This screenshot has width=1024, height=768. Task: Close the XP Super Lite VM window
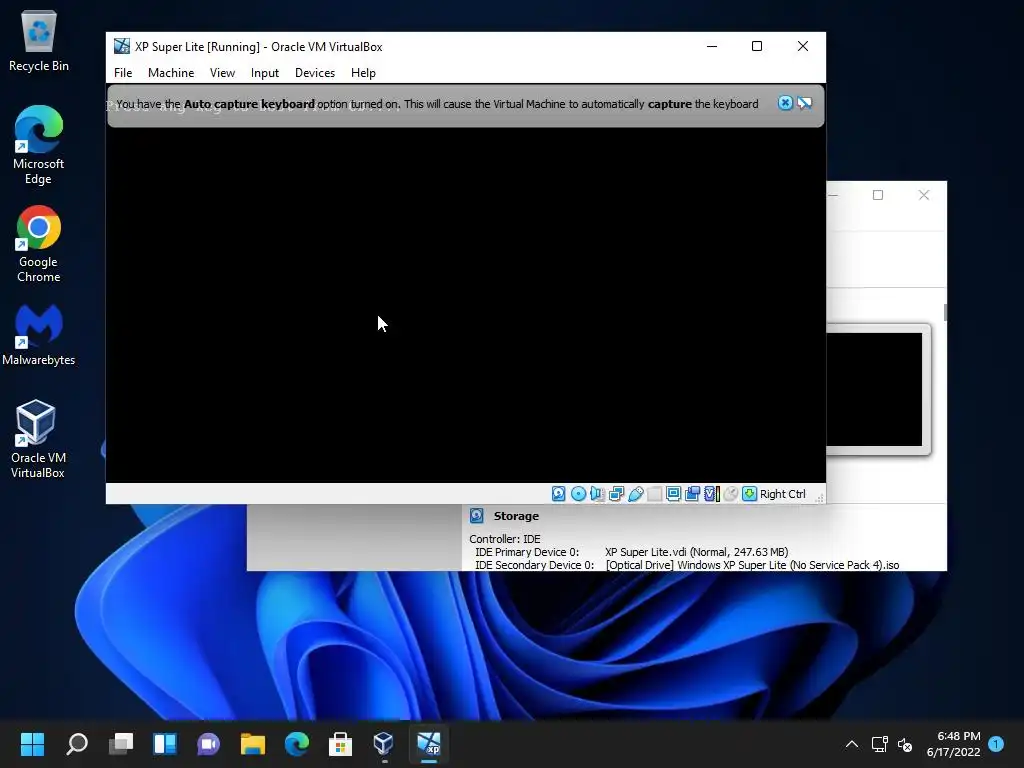[x=803, y=46]
